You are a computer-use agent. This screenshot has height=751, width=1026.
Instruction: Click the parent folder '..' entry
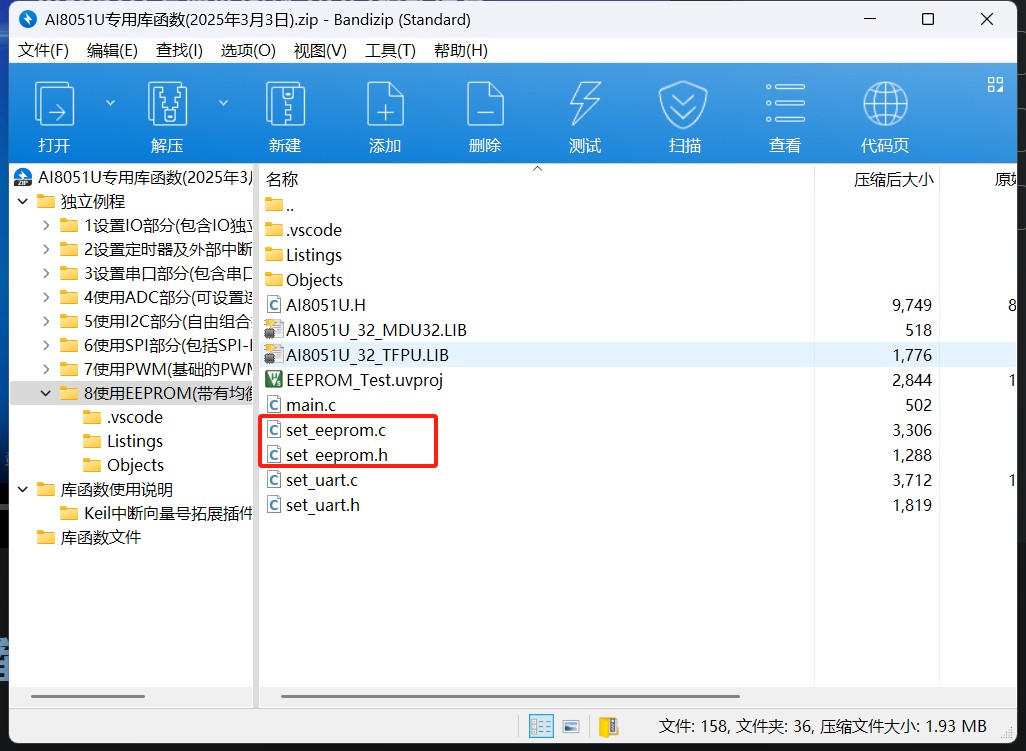point(279,205)
